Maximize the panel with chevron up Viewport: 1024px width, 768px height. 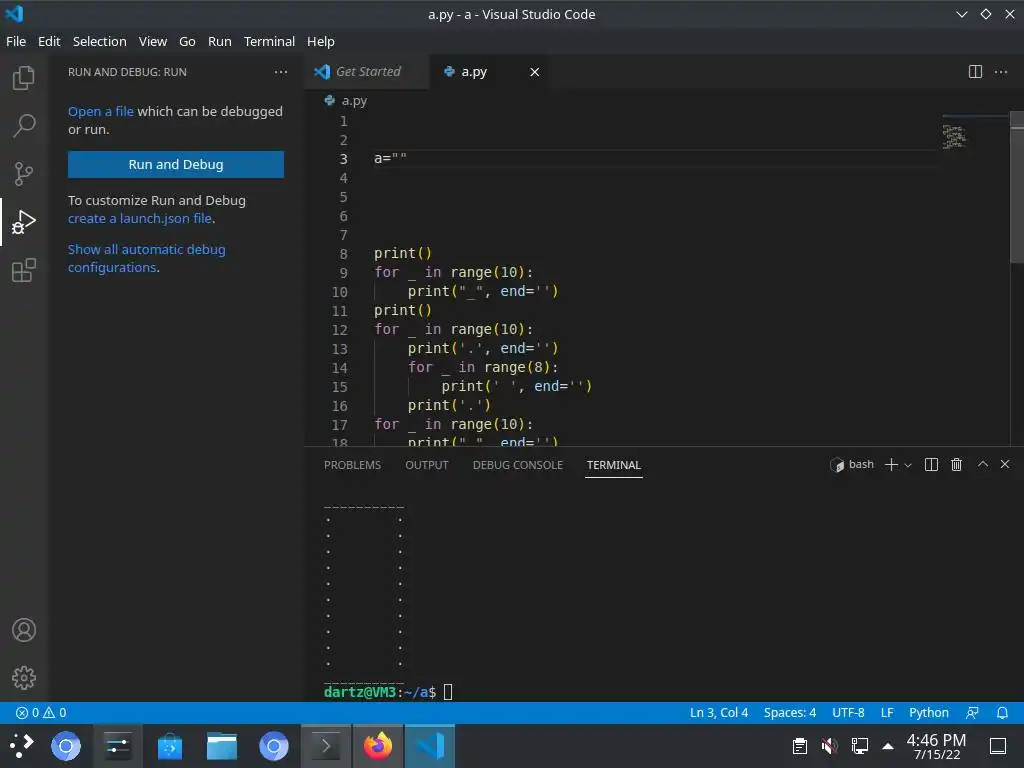[982, 464]
